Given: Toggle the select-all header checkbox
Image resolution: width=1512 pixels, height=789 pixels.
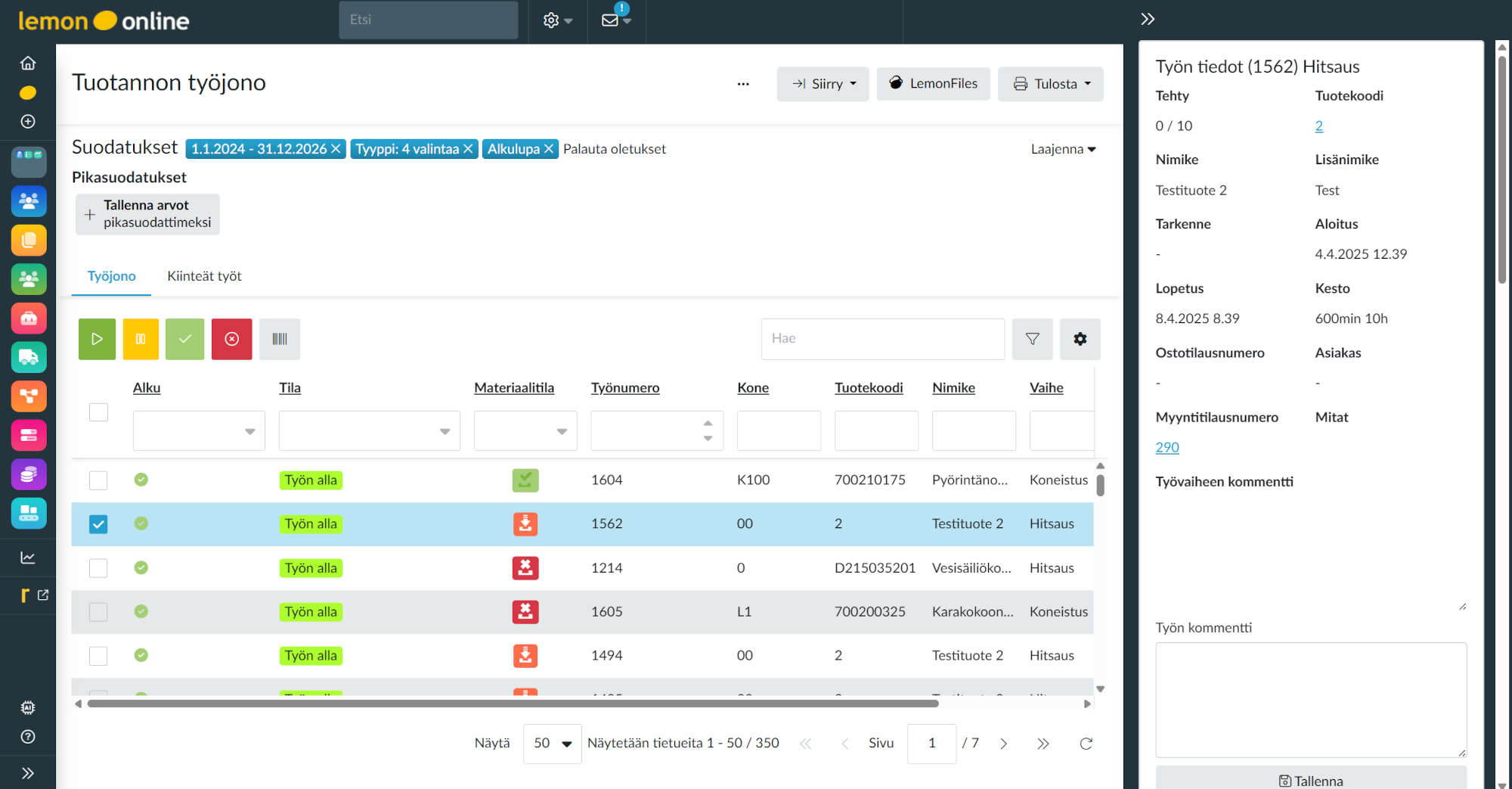Looking at the screenshot, I should click(98, 412).
